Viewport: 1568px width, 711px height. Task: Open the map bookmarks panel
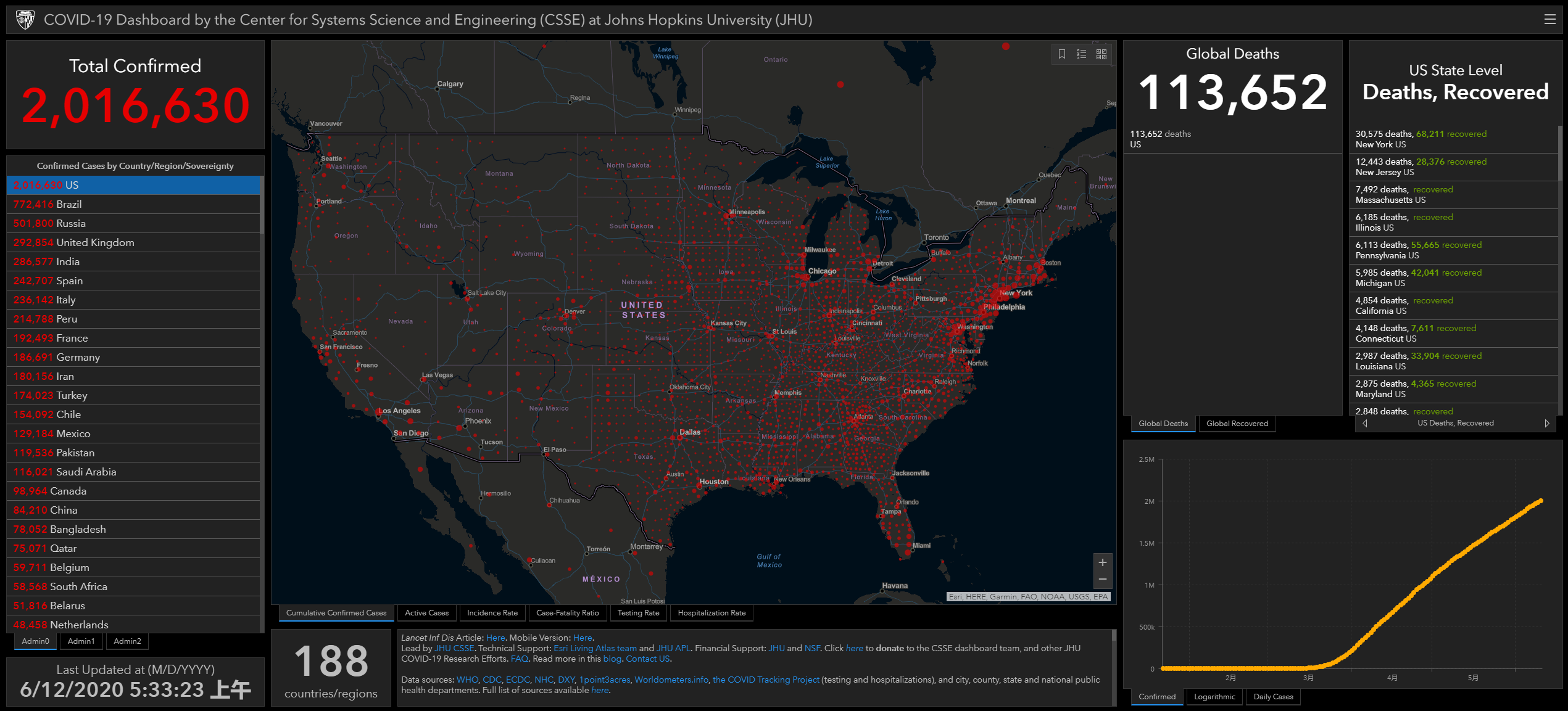coord(1061,54)
